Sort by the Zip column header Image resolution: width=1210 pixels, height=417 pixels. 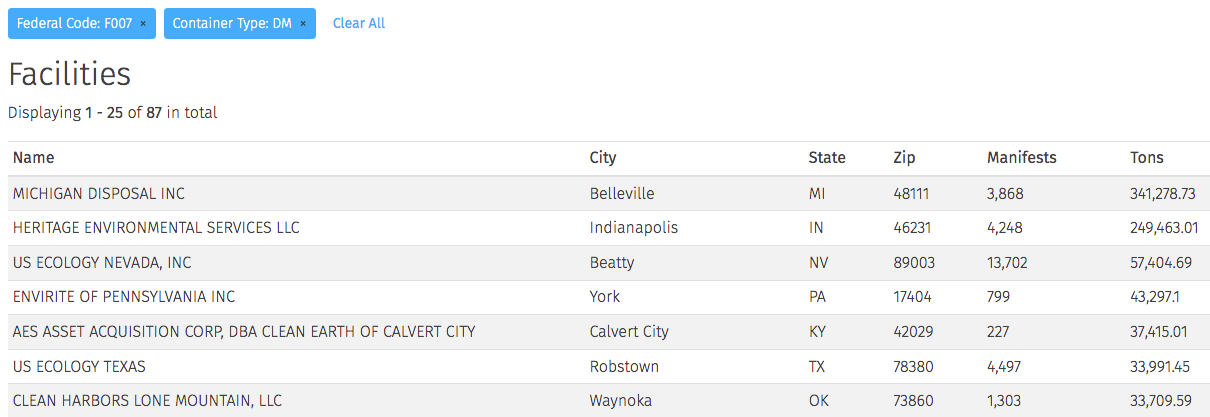click(x=904, y=158)
